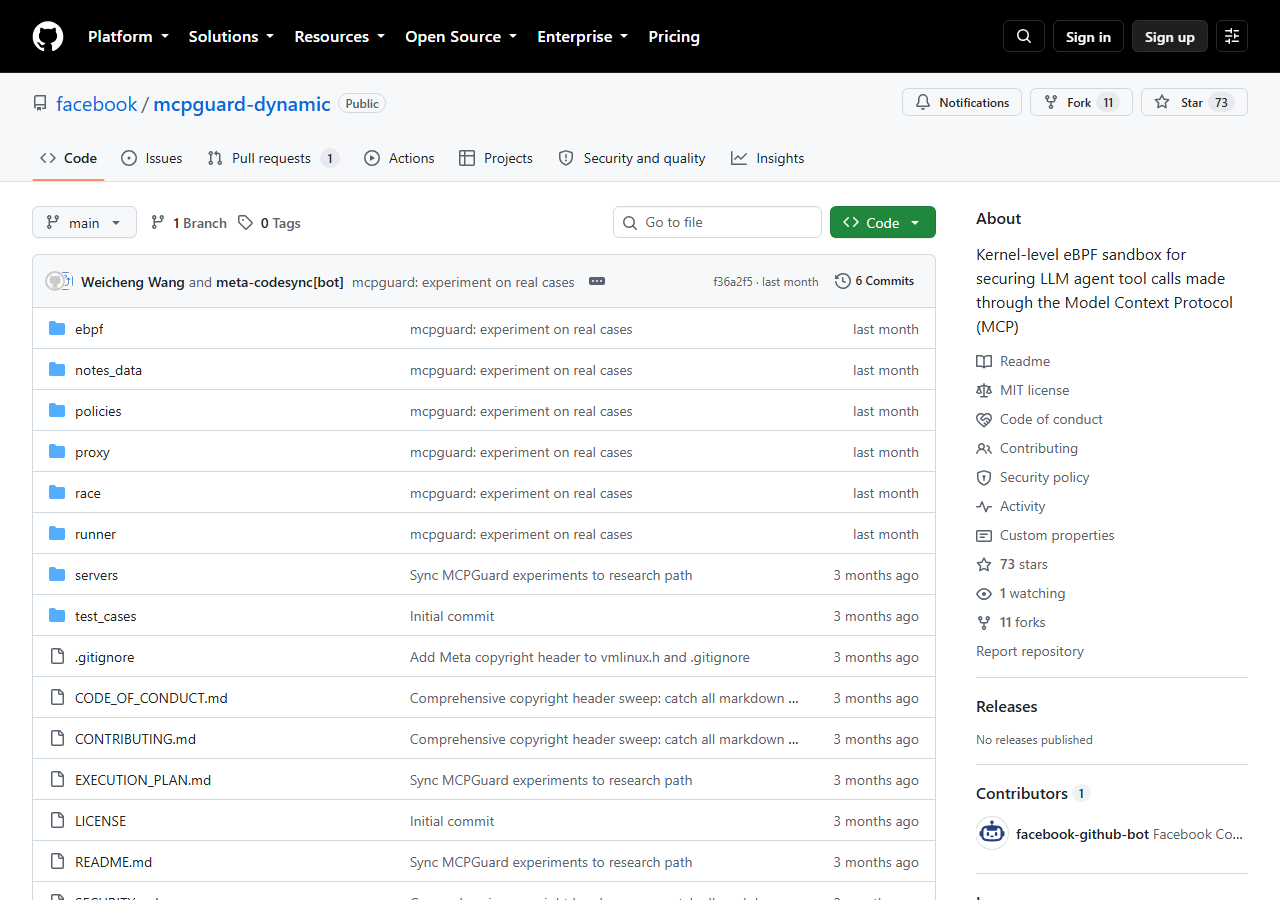Click the shield icon beside Security policy
The image size is (1280, 900).
[x=984, y=477]
